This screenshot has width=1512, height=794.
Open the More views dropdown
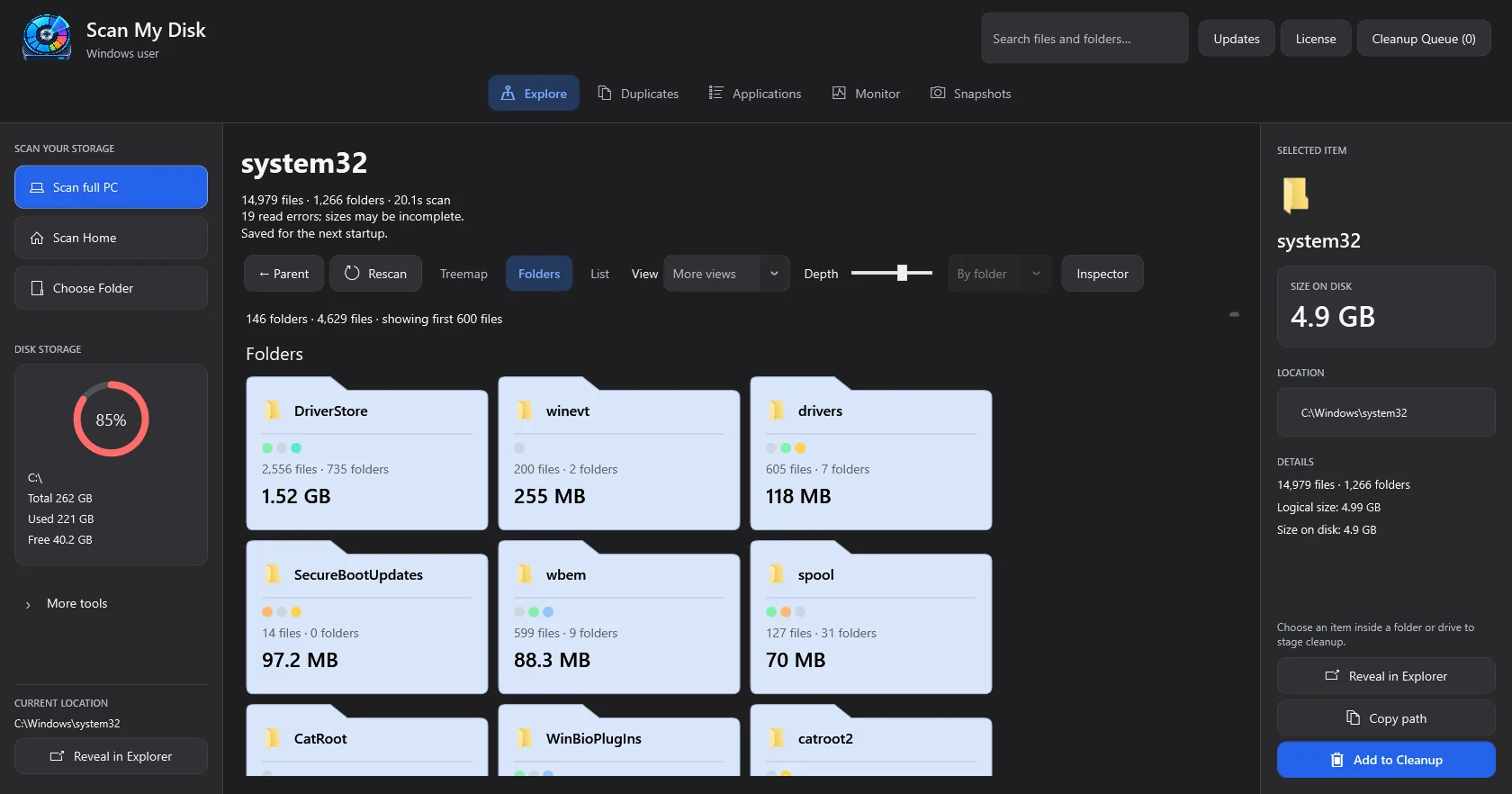726,274
